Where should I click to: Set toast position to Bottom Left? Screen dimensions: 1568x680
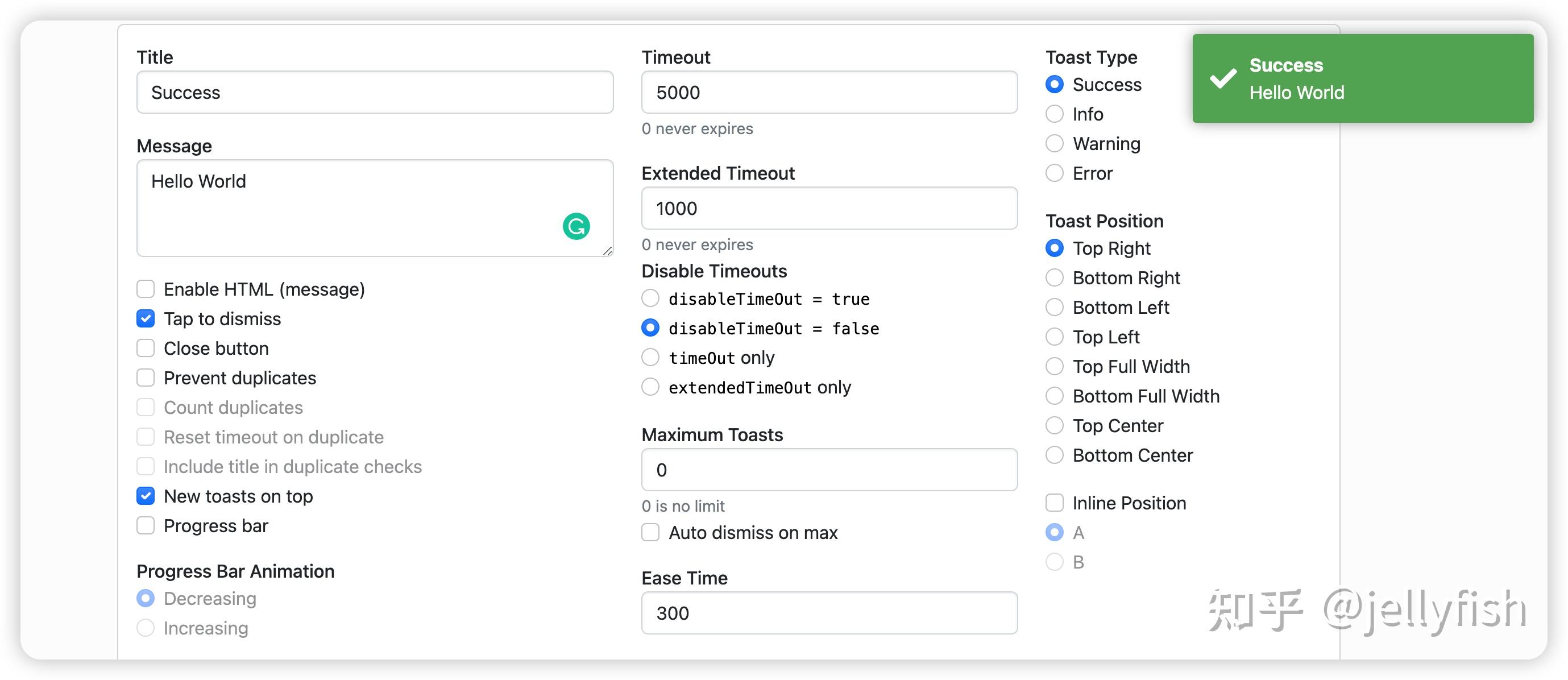tap(1054, 308)
